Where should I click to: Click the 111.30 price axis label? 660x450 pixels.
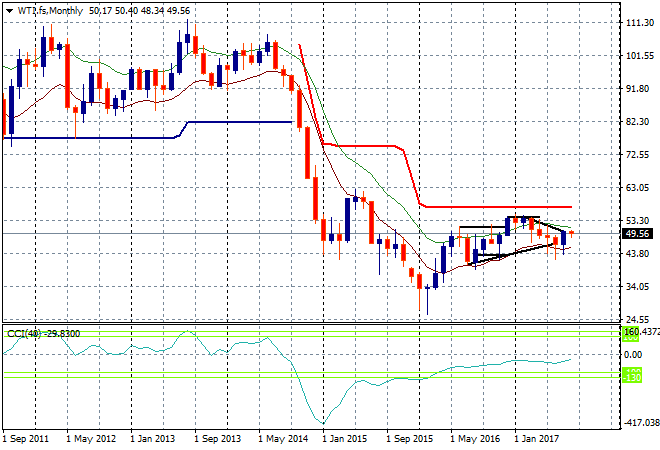click(638, 22)
